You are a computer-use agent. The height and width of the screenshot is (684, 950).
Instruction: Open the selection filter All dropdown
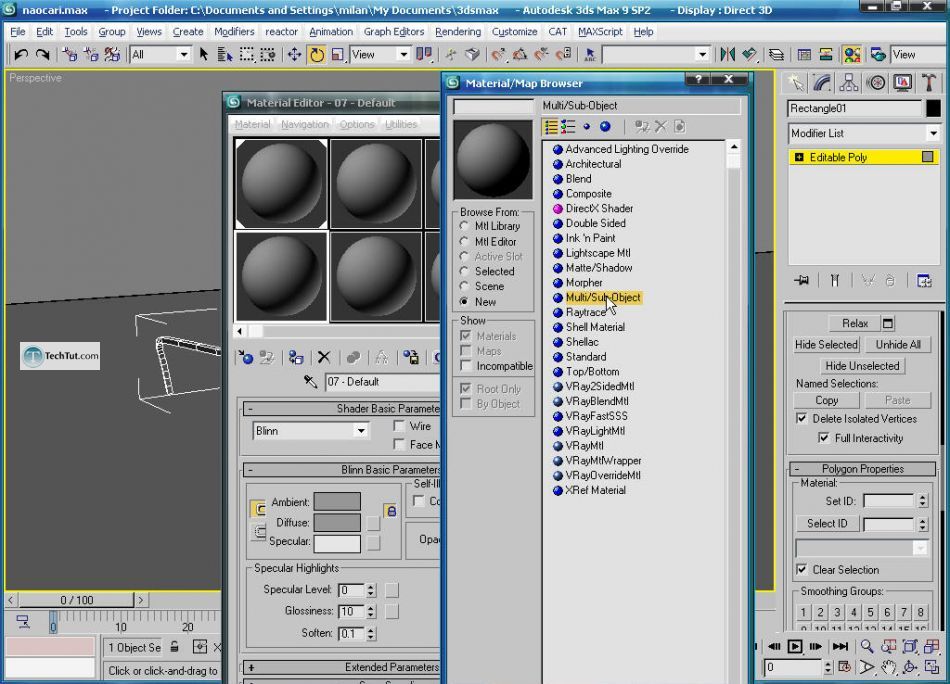160,55
